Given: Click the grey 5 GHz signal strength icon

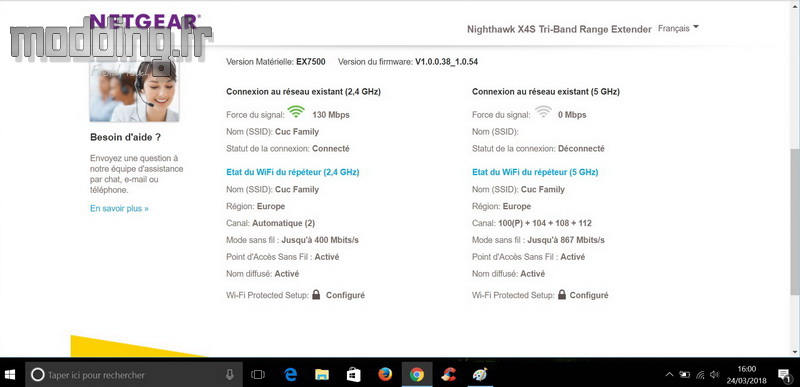Looking at the screenshot, I should pos(543,112).
